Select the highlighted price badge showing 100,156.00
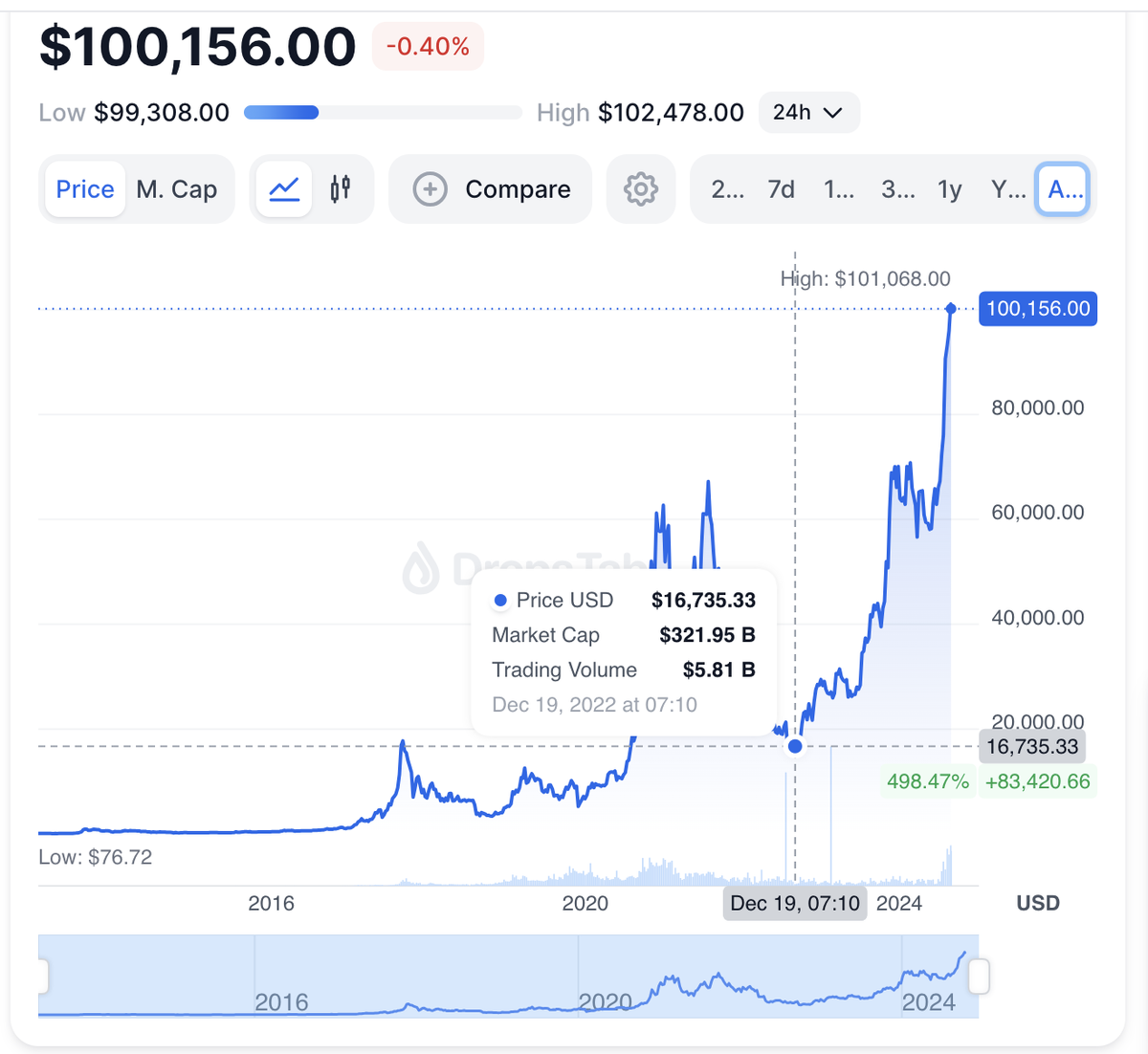 1037,308
